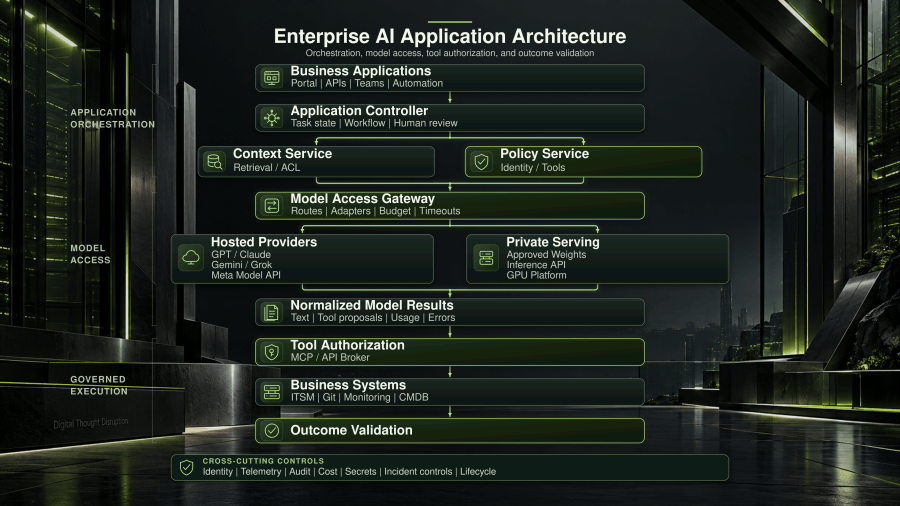Select the Tool Authorization heading
The width and height of the screenshot is (900, 506).
[x=347, y=345]
